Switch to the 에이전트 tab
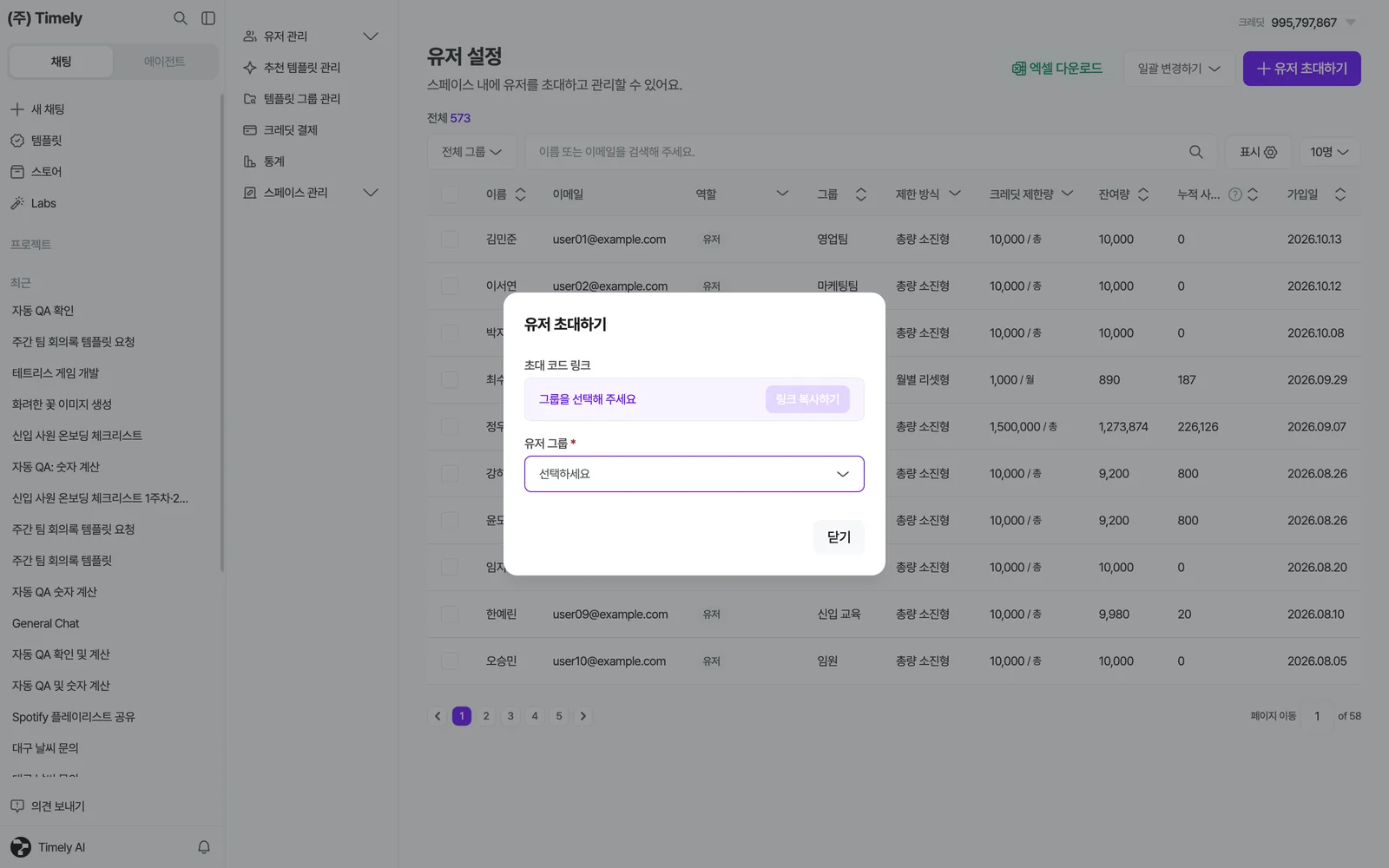The height and width of the screenshot is (868, 1389). pyautogui.click(x=164, y=62)
